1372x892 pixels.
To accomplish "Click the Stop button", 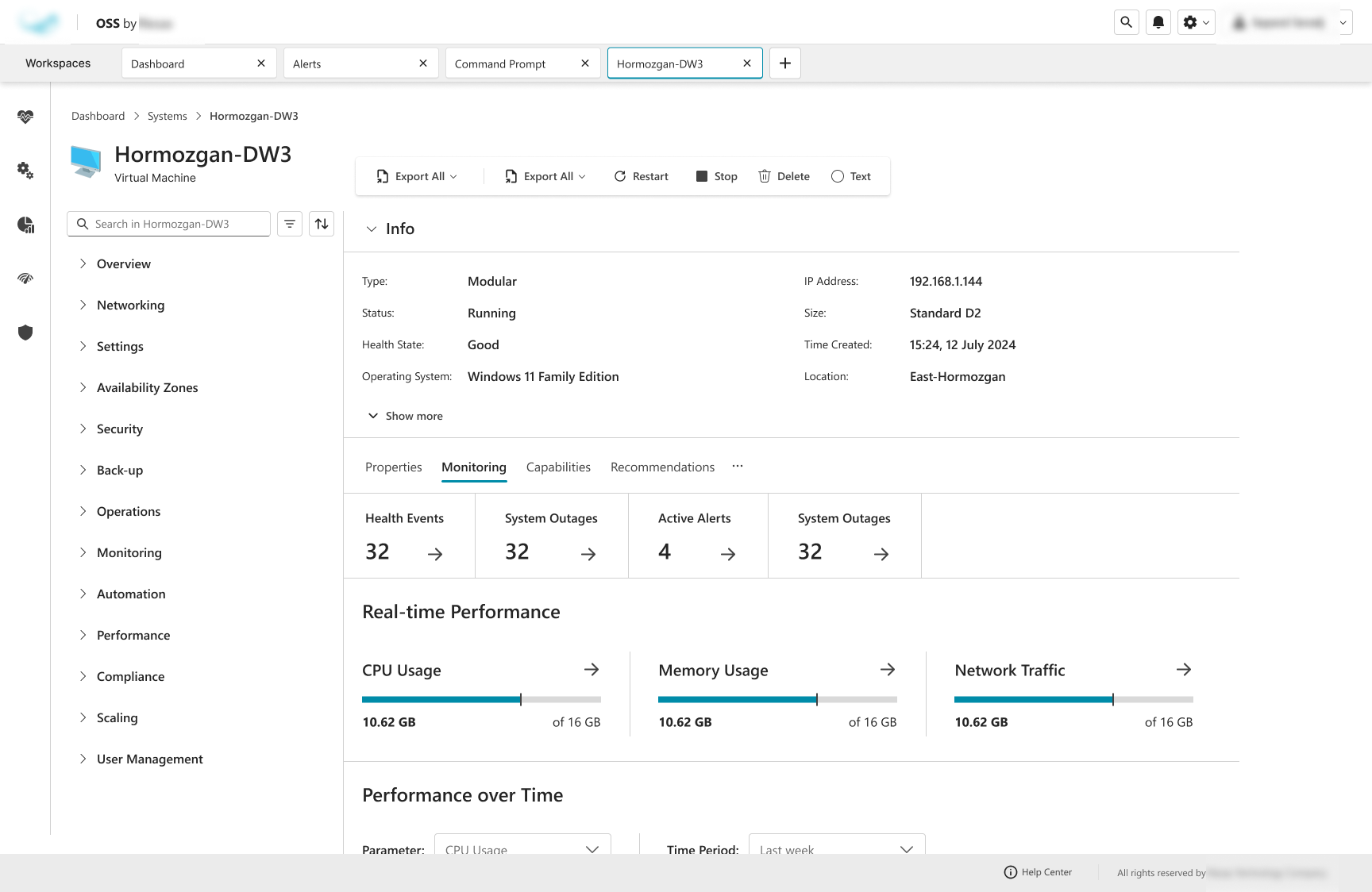I will click(716, 176).
